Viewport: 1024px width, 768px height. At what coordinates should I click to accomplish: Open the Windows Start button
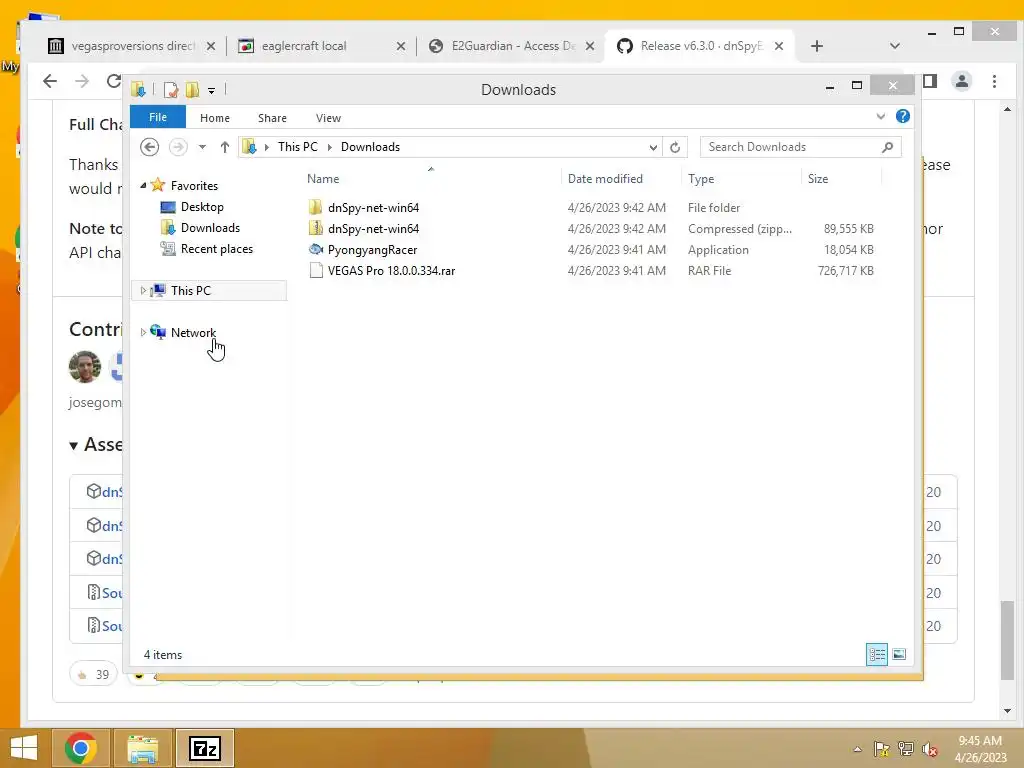click(24, 748)
